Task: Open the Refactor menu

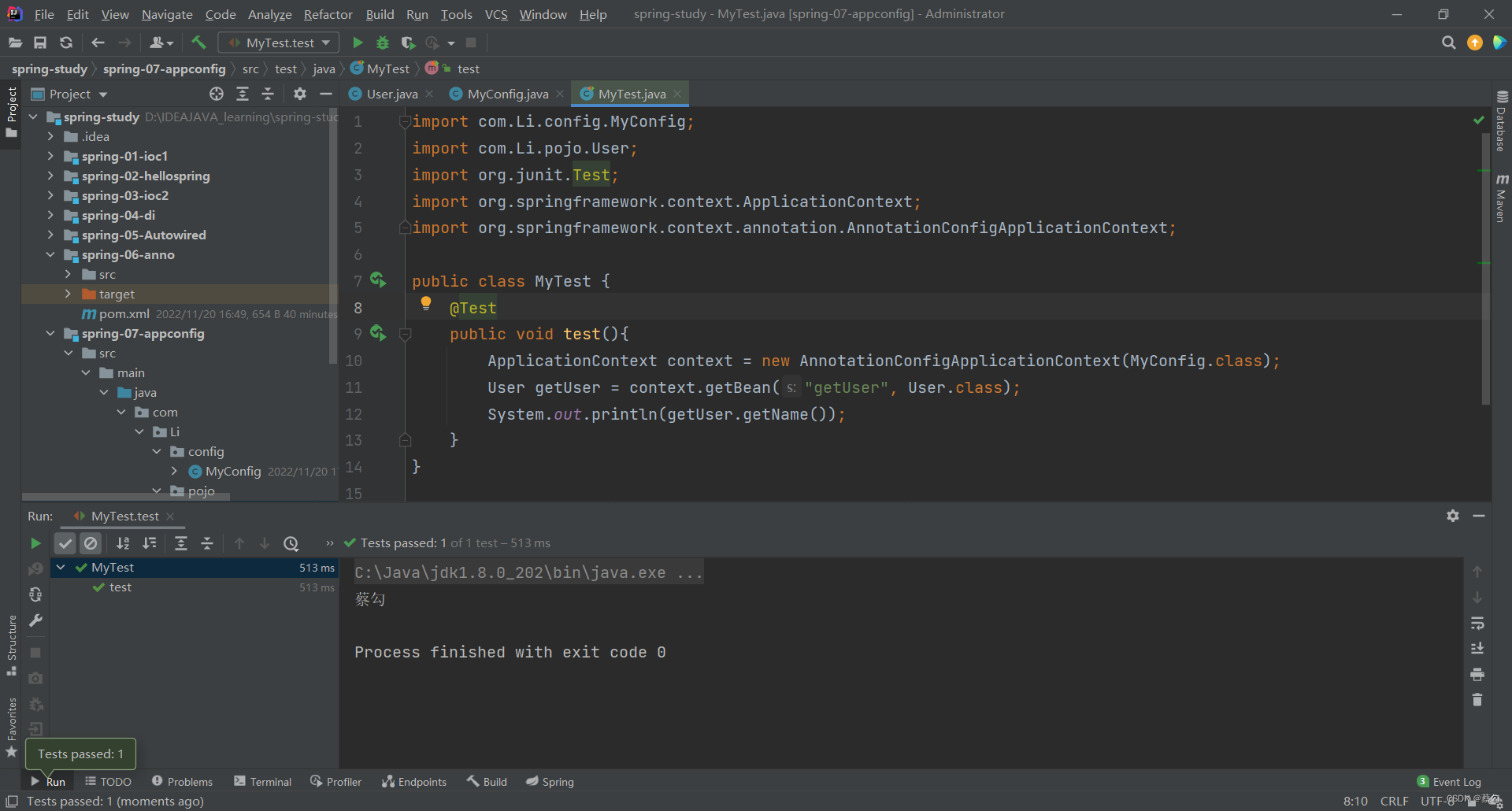Action: point(328,14)
